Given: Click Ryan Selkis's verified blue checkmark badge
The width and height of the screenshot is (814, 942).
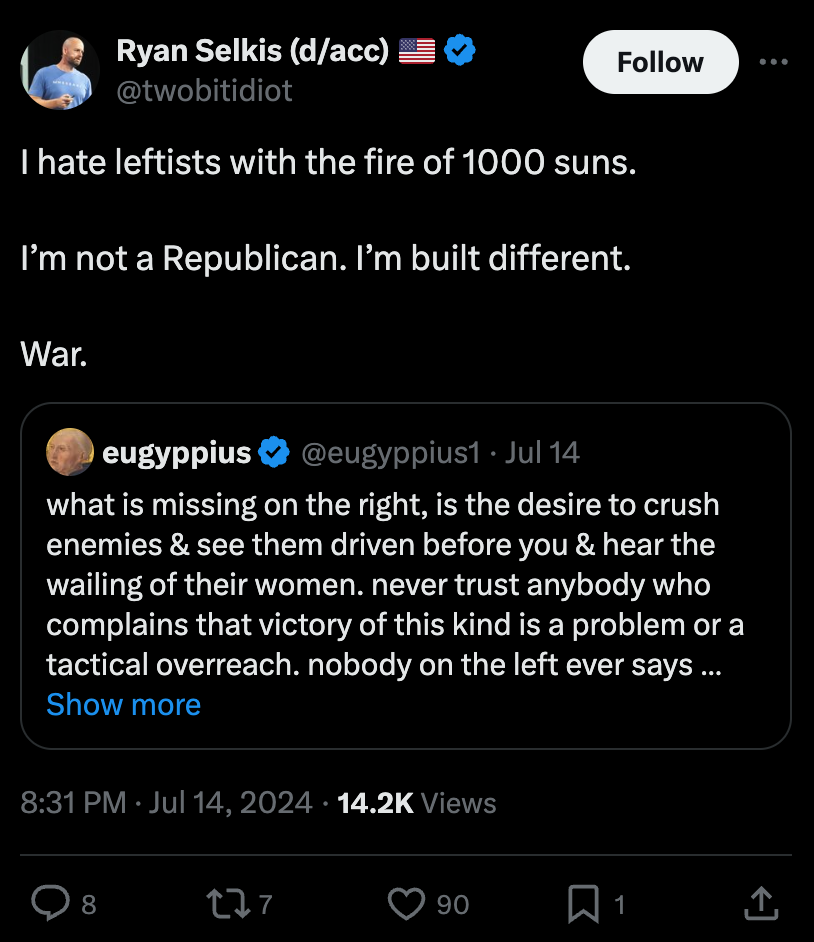Looking at the screenshot, I should point(459,48).
